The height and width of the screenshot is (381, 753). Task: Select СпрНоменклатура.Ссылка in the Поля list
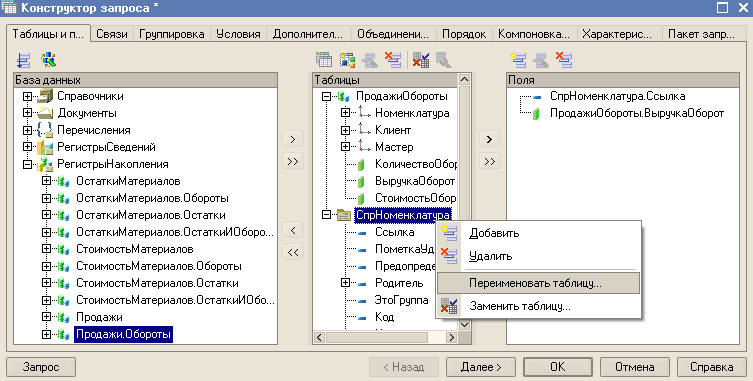618,96
